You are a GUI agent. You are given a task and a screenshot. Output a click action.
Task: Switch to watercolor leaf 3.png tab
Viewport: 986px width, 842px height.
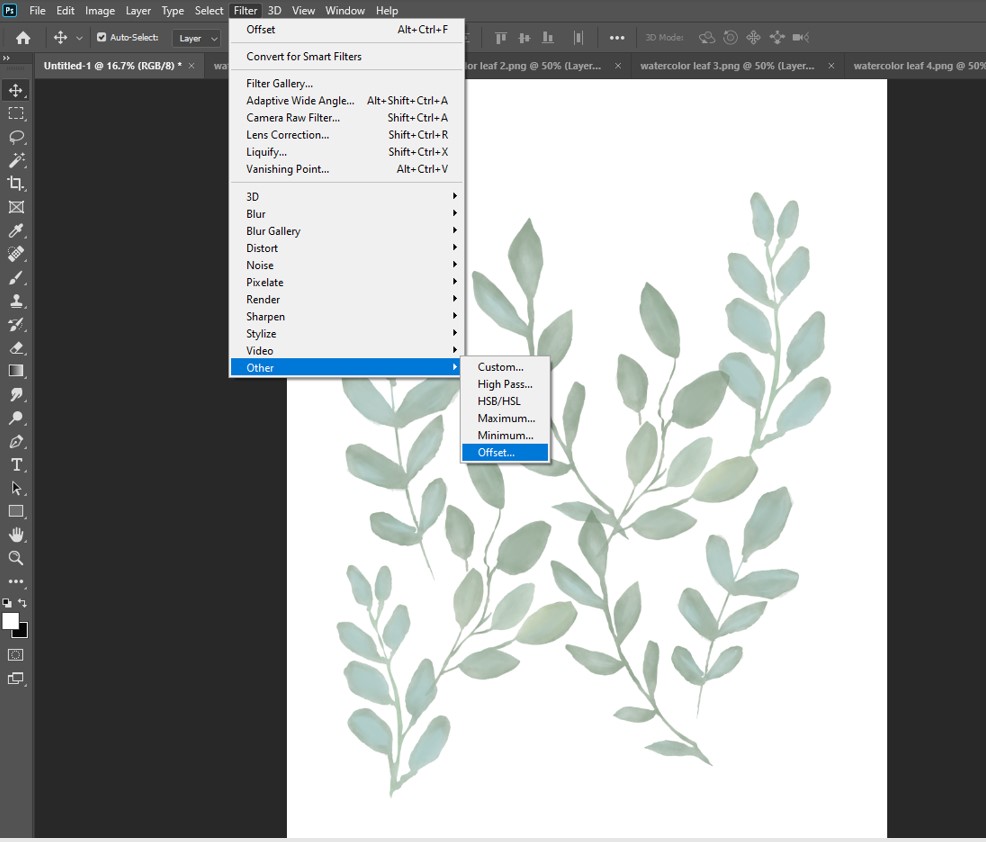(x=727, y=66)
